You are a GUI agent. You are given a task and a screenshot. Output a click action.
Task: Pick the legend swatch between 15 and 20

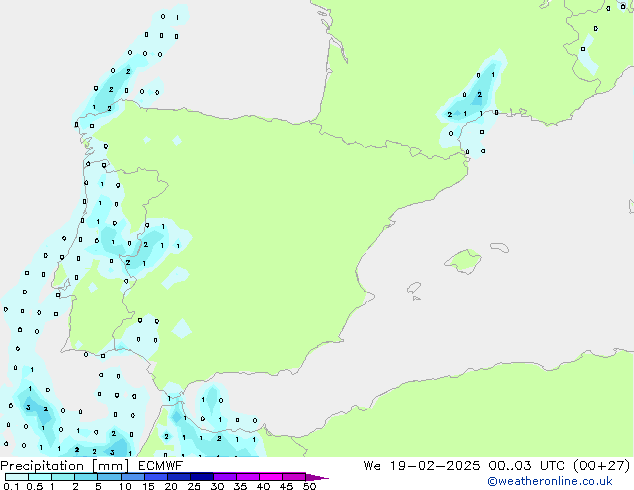(x=156, y=477)
